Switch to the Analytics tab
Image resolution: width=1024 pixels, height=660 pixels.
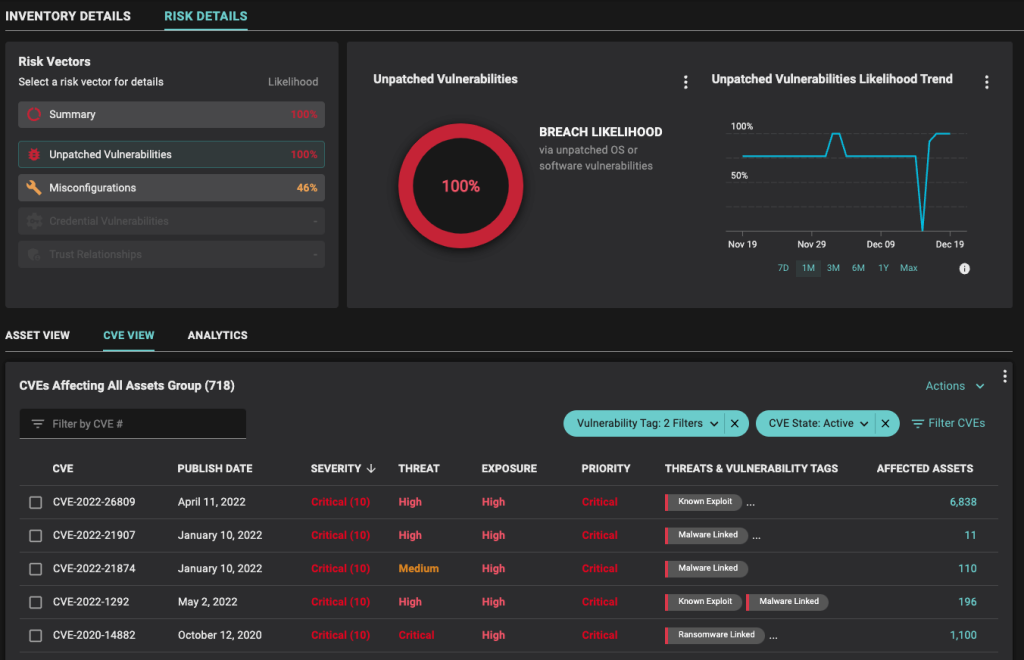click(217, 335)
